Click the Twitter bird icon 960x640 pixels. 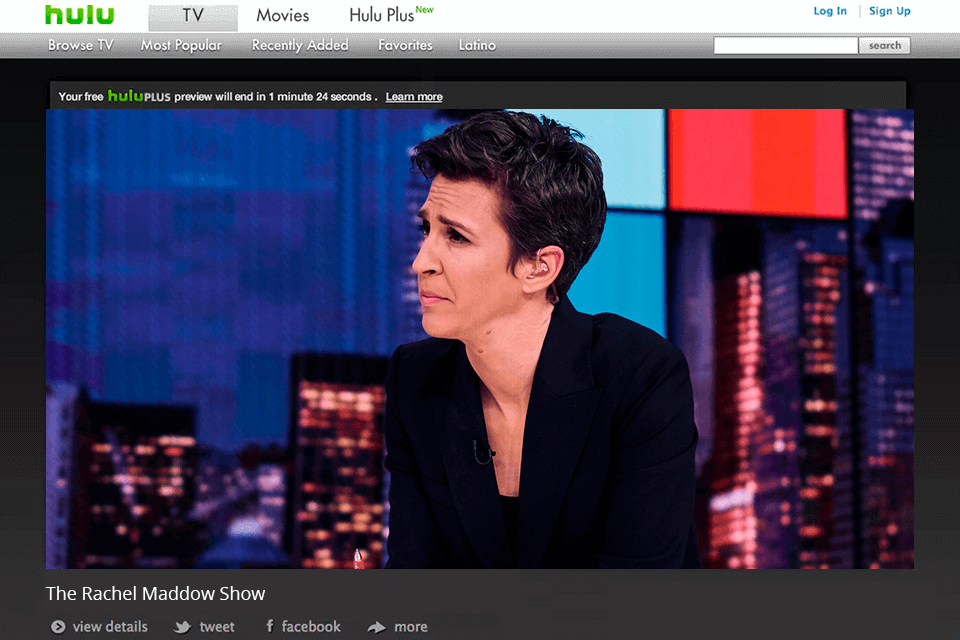[x=182, y=627]
